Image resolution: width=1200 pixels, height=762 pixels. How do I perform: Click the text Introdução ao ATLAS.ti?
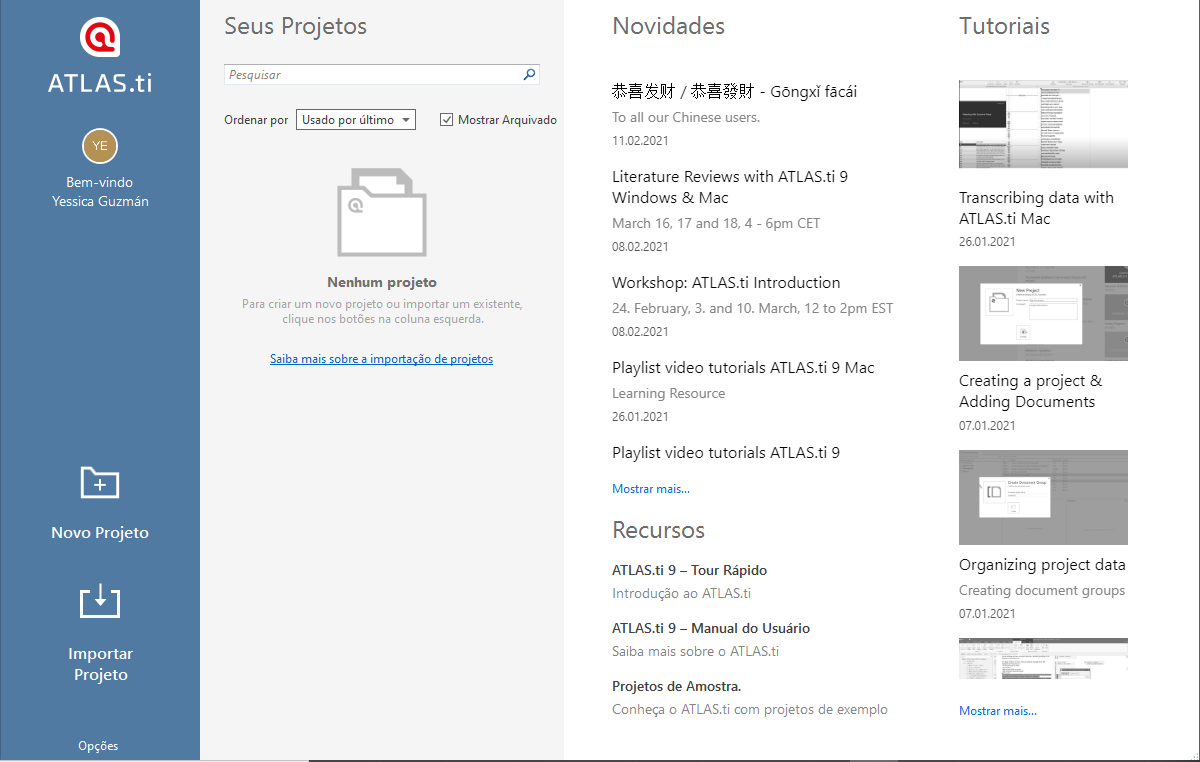pyautogui.click(x=681, y=594)
